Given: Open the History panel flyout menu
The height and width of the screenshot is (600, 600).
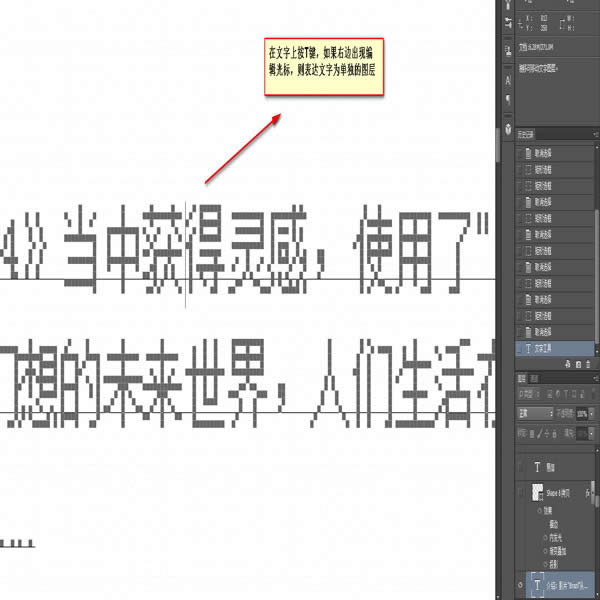Looking at the screenshot, I should (x=595, y=135).
